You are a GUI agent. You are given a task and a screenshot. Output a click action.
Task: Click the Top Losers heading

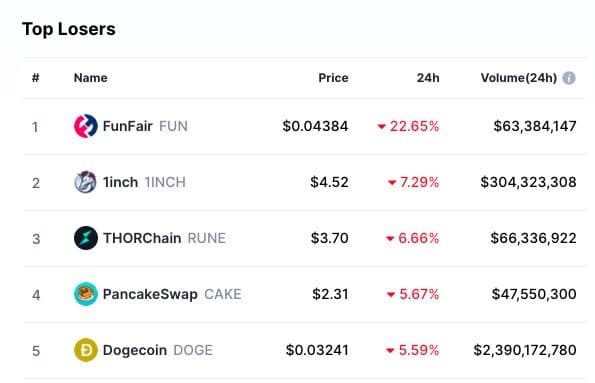[x=69, y=29]
